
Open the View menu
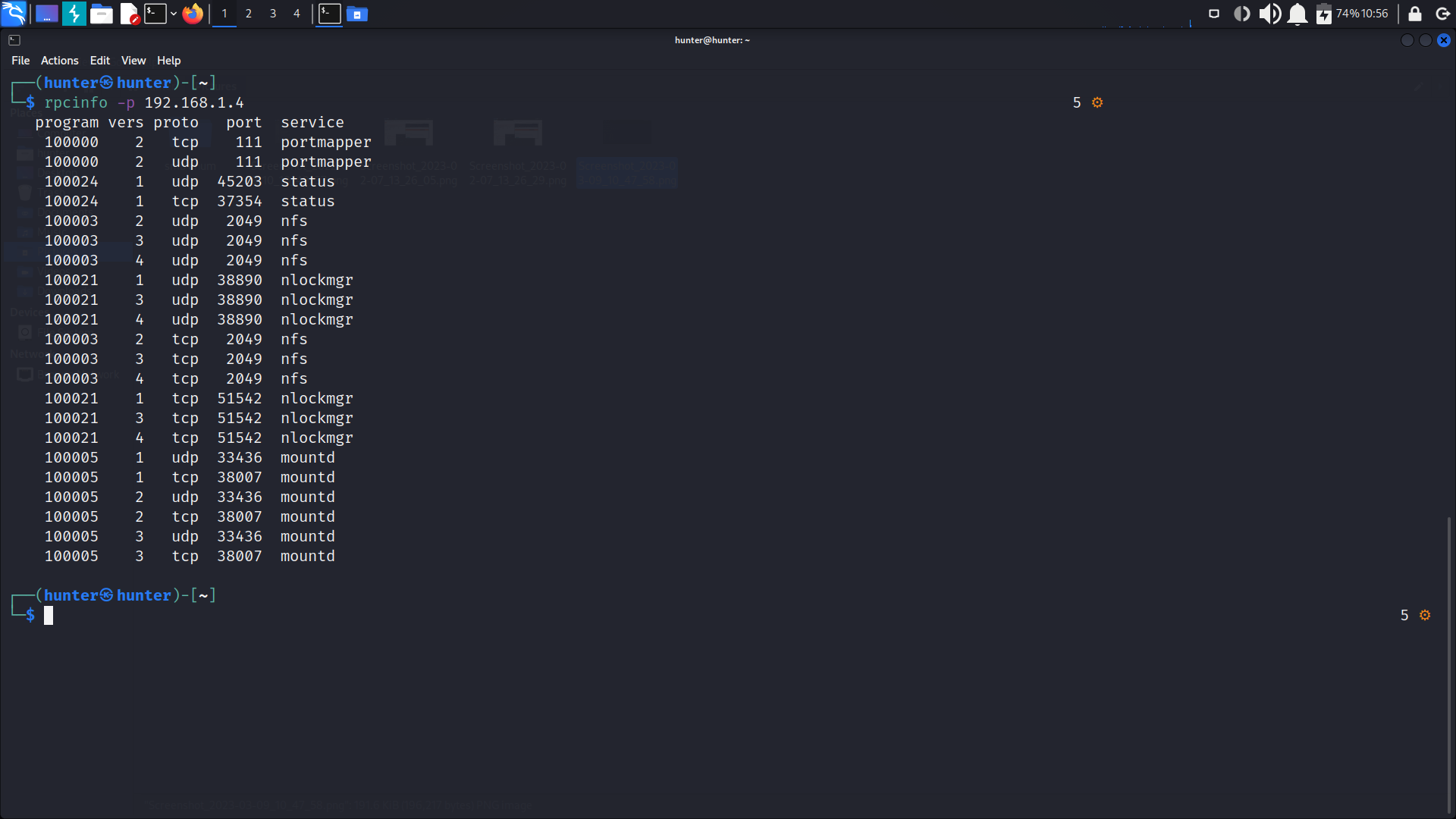tap(133, 61)
